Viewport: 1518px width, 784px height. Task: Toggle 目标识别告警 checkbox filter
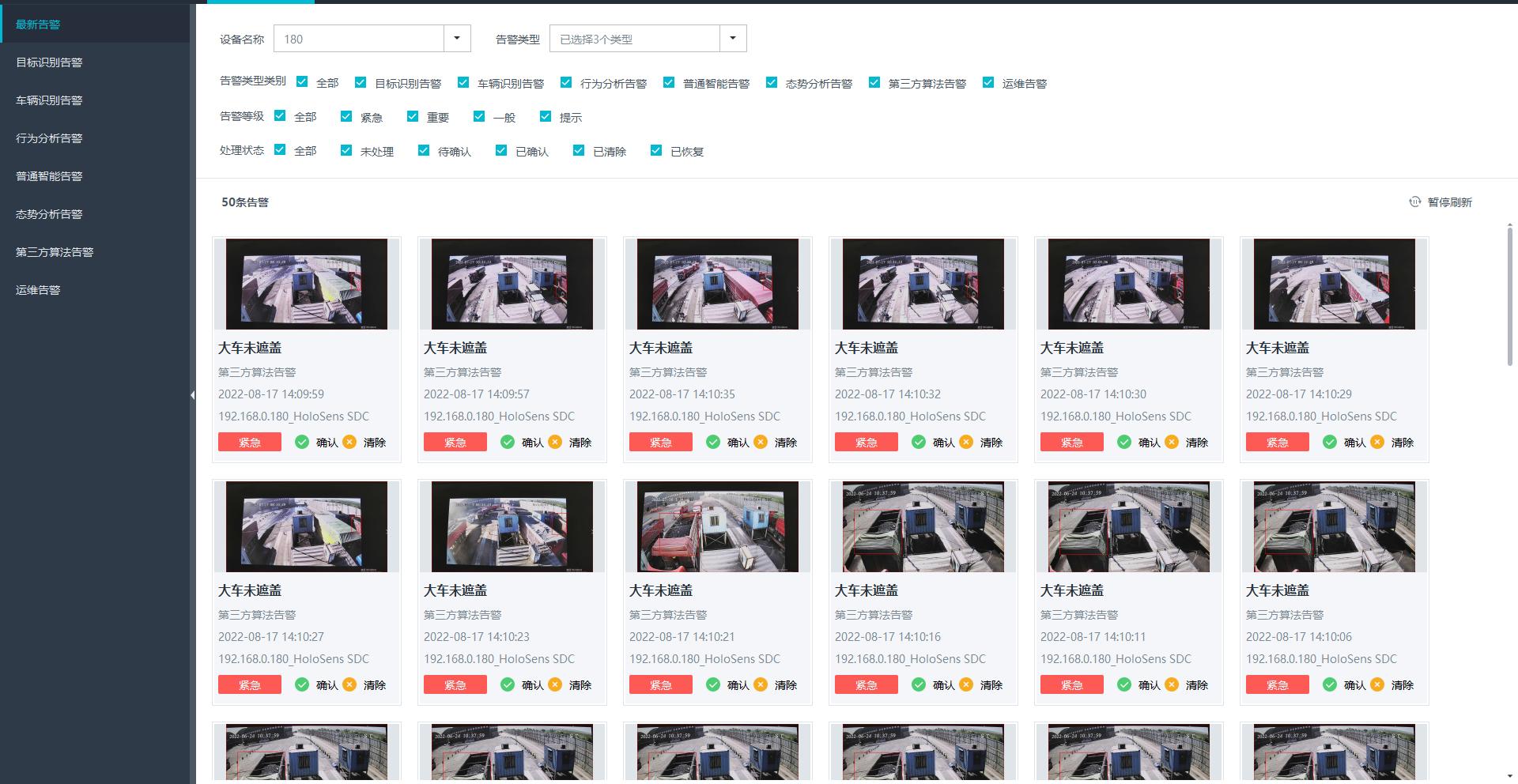point(361,82)
